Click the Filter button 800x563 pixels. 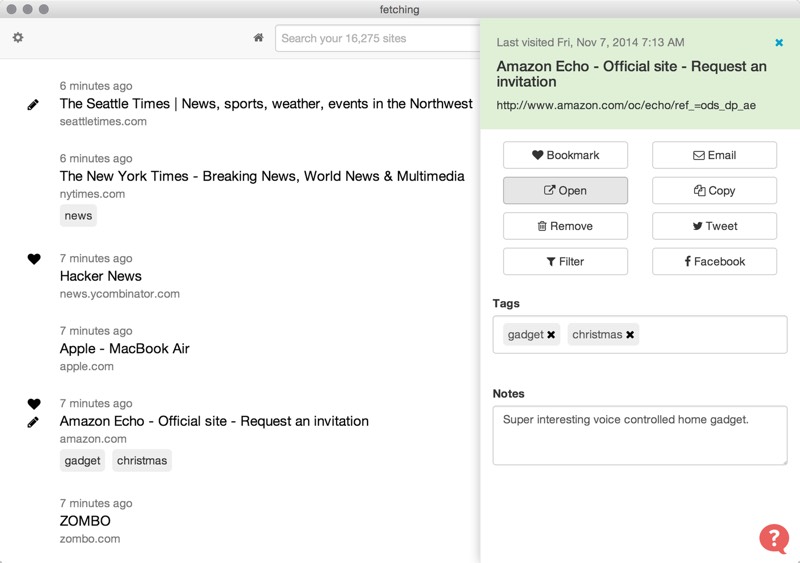tap(565, 261)
